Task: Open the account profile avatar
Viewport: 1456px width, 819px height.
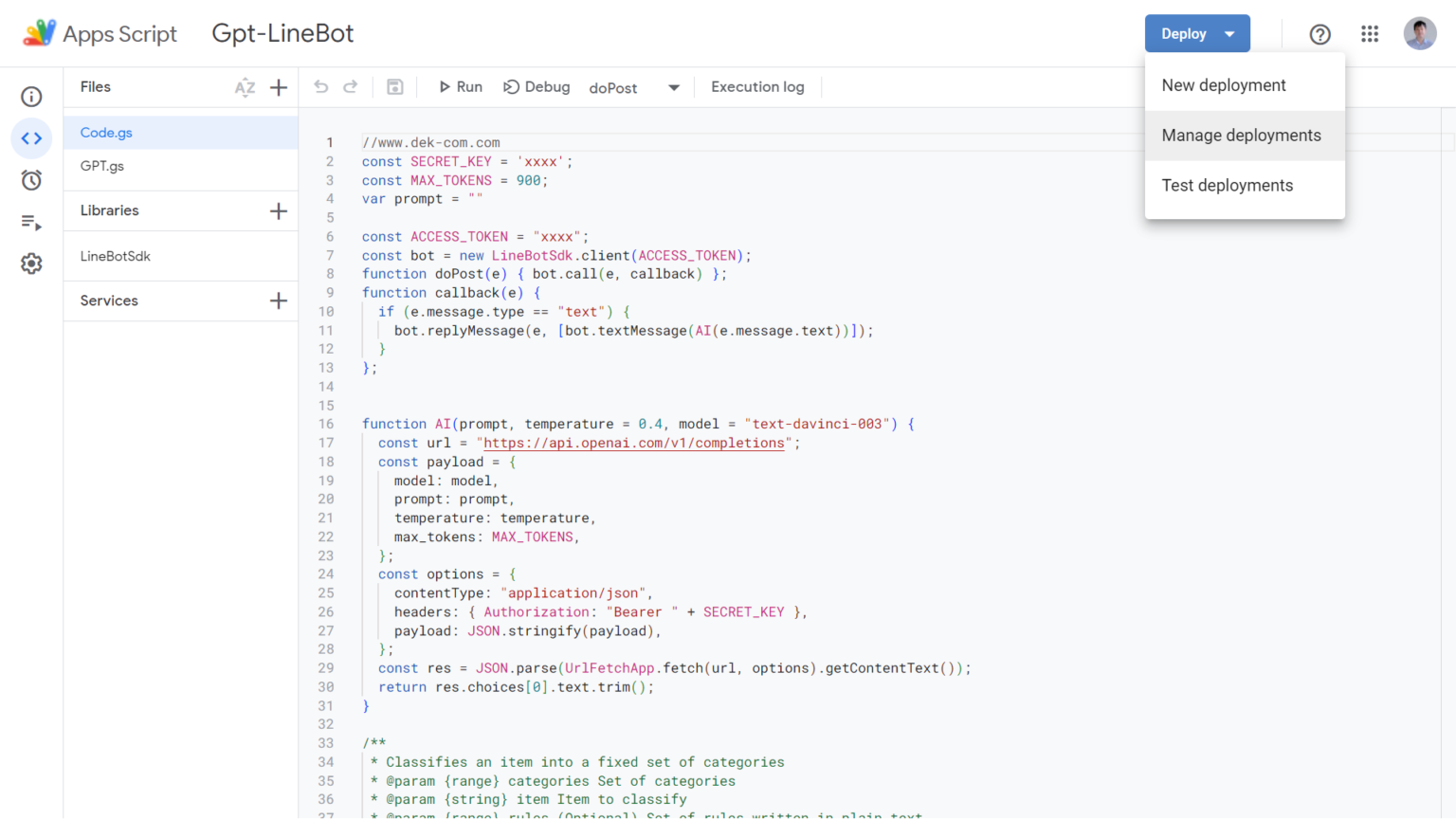Action: [x=1420, y=34]
